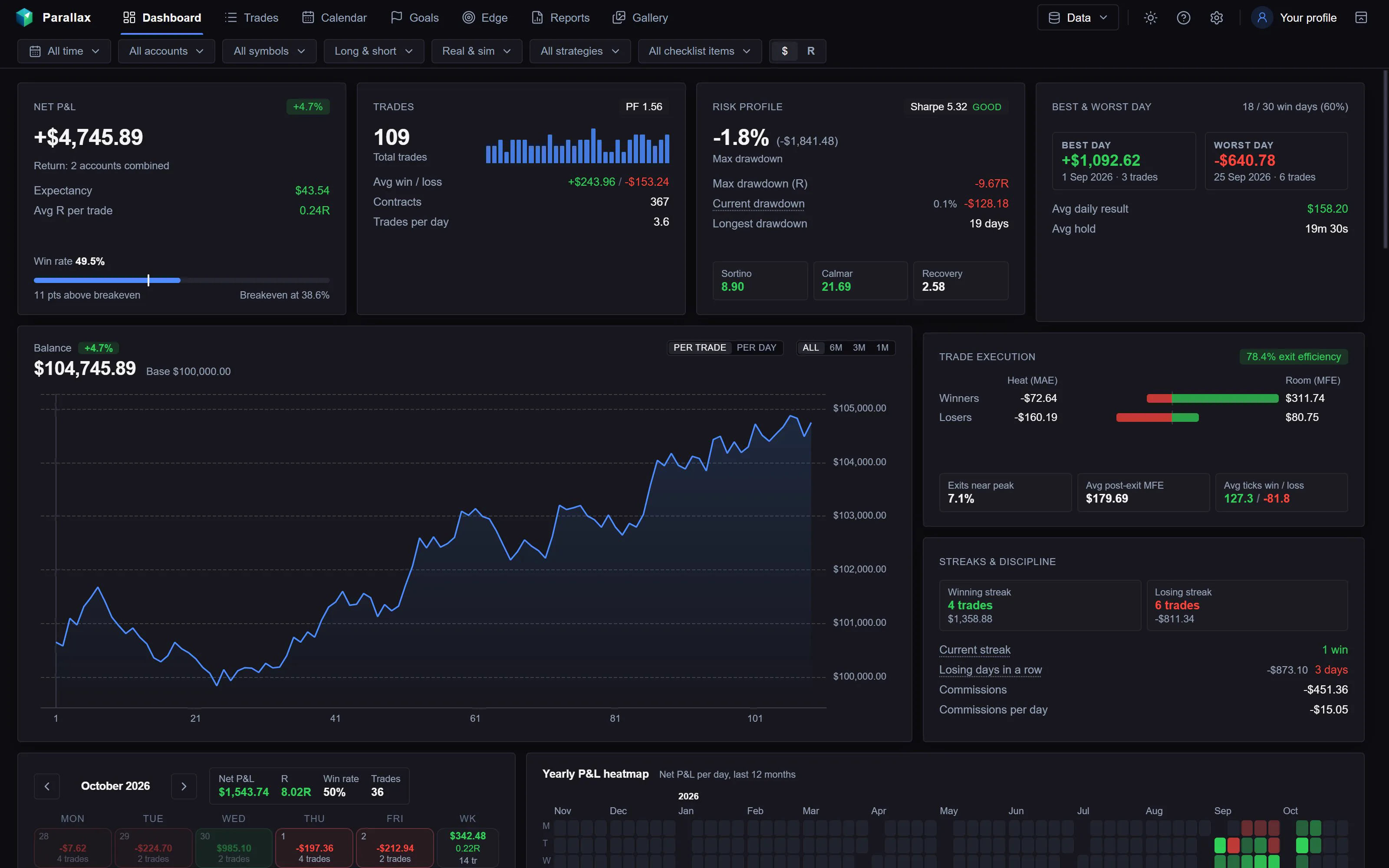Click the page vertical scrollbar
1389x868 pixels.
(x=1385, y=161)
